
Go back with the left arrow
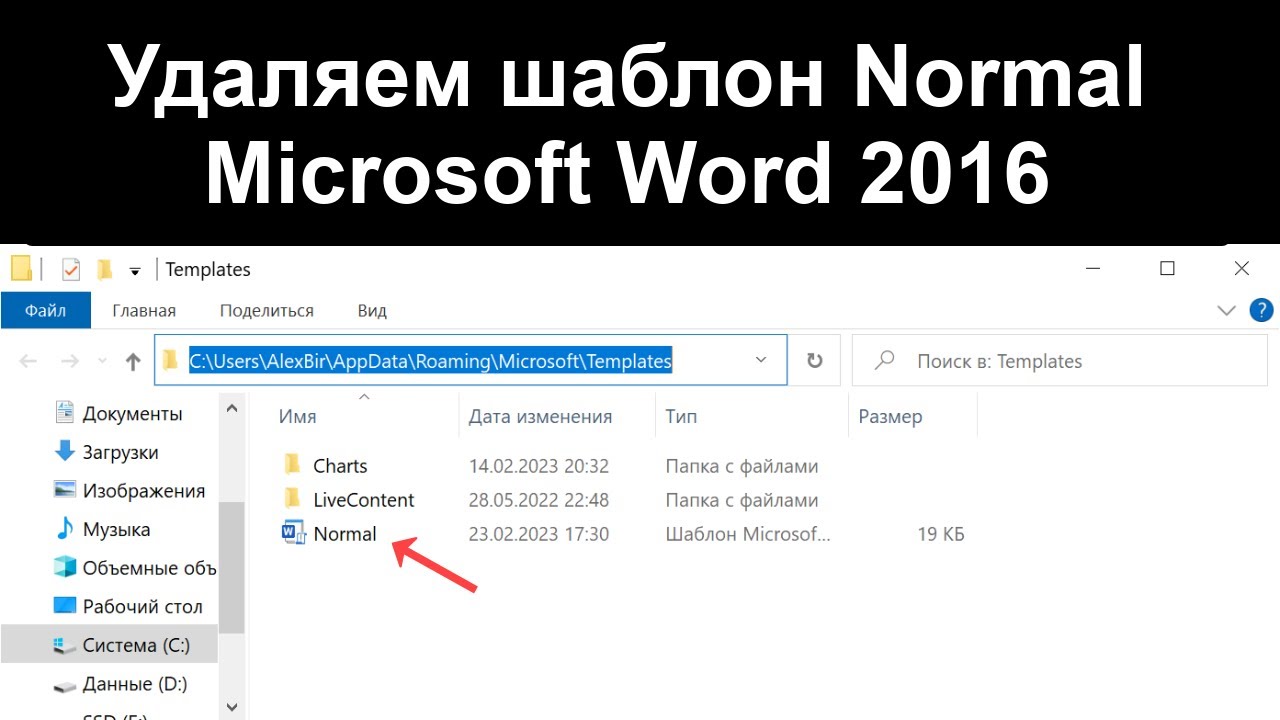pyautogui.click(x=28, y=361)
